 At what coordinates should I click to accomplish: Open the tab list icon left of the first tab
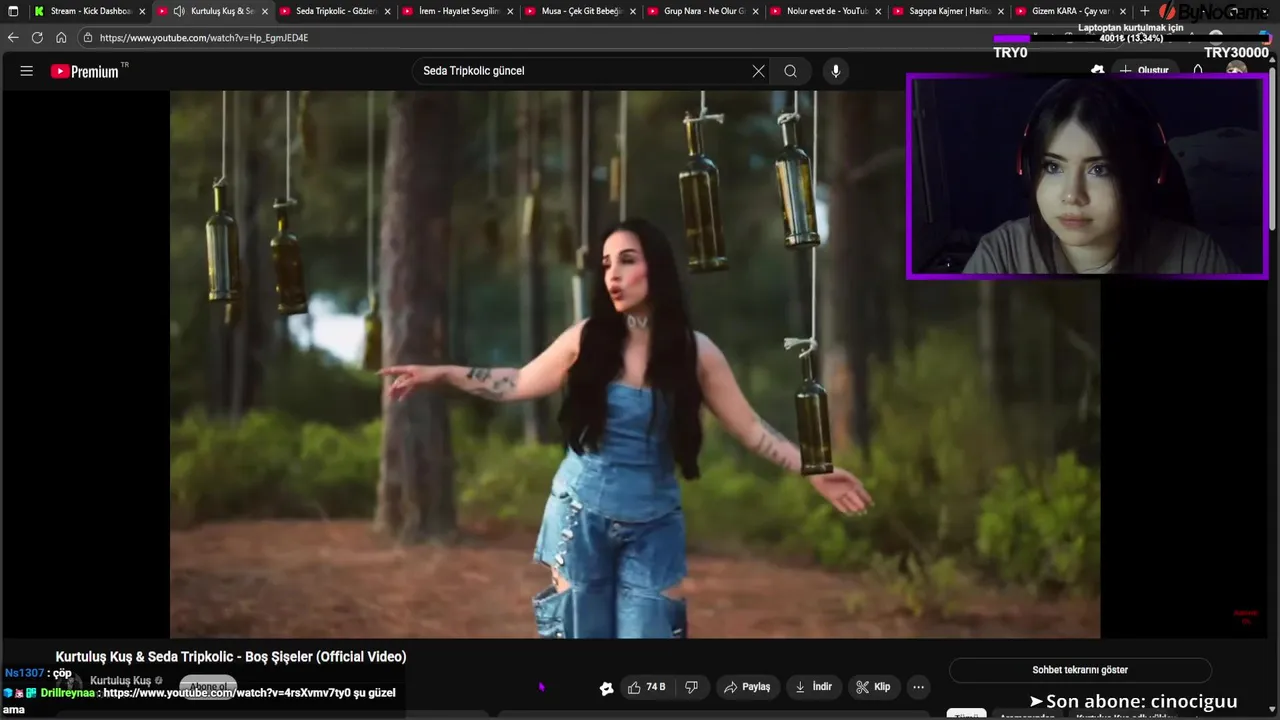point(13,11)
